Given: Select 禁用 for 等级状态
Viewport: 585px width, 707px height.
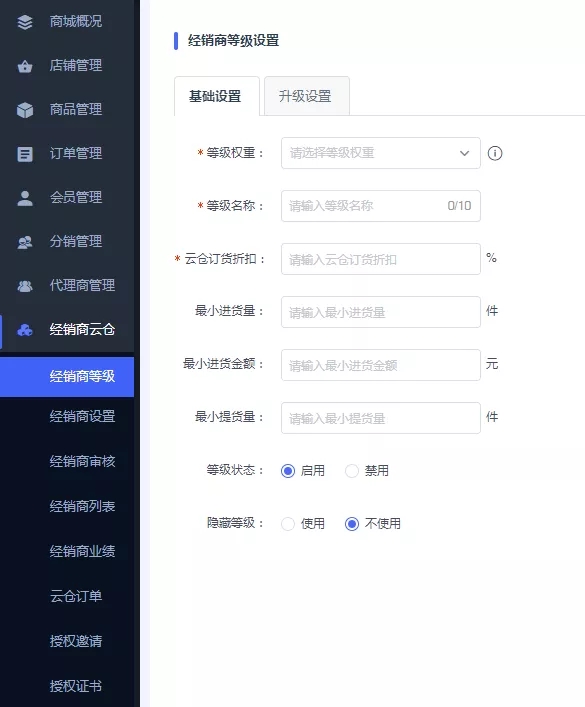Looking at the screenshot, I should coord(352,471).
